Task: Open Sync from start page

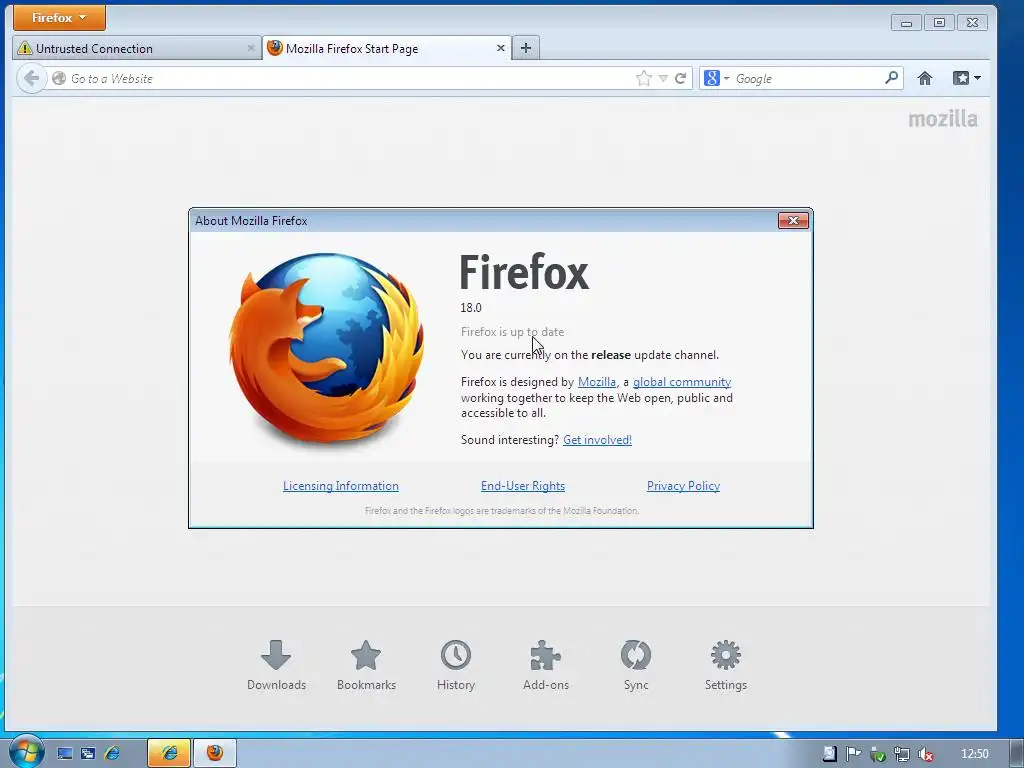Action: 636,665
